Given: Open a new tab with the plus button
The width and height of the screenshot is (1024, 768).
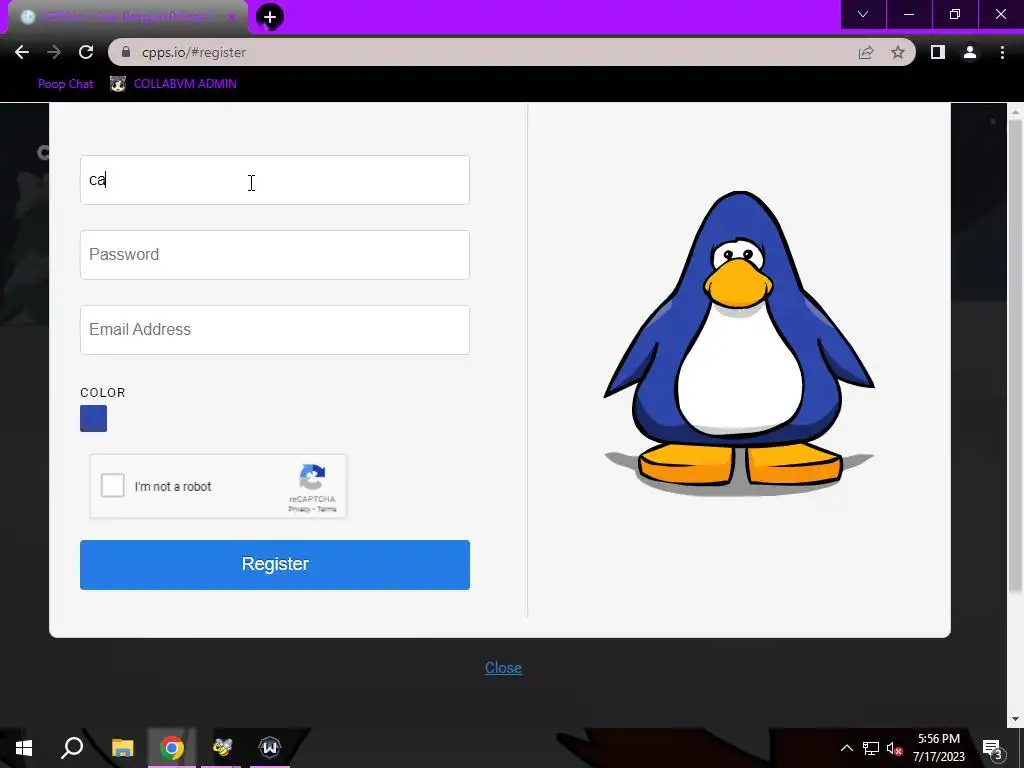Looking at the screenshot, I should [270, 17].
